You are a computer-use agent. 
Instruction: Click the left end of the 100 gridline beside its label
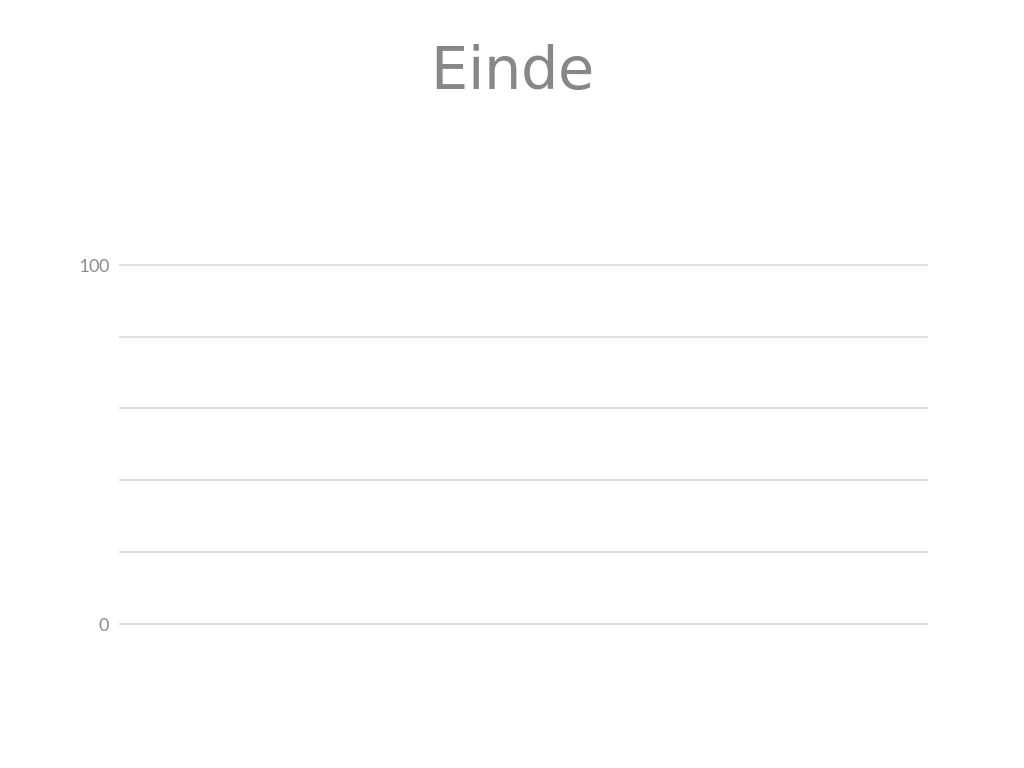pyautogui.click(x=124, y=265)
